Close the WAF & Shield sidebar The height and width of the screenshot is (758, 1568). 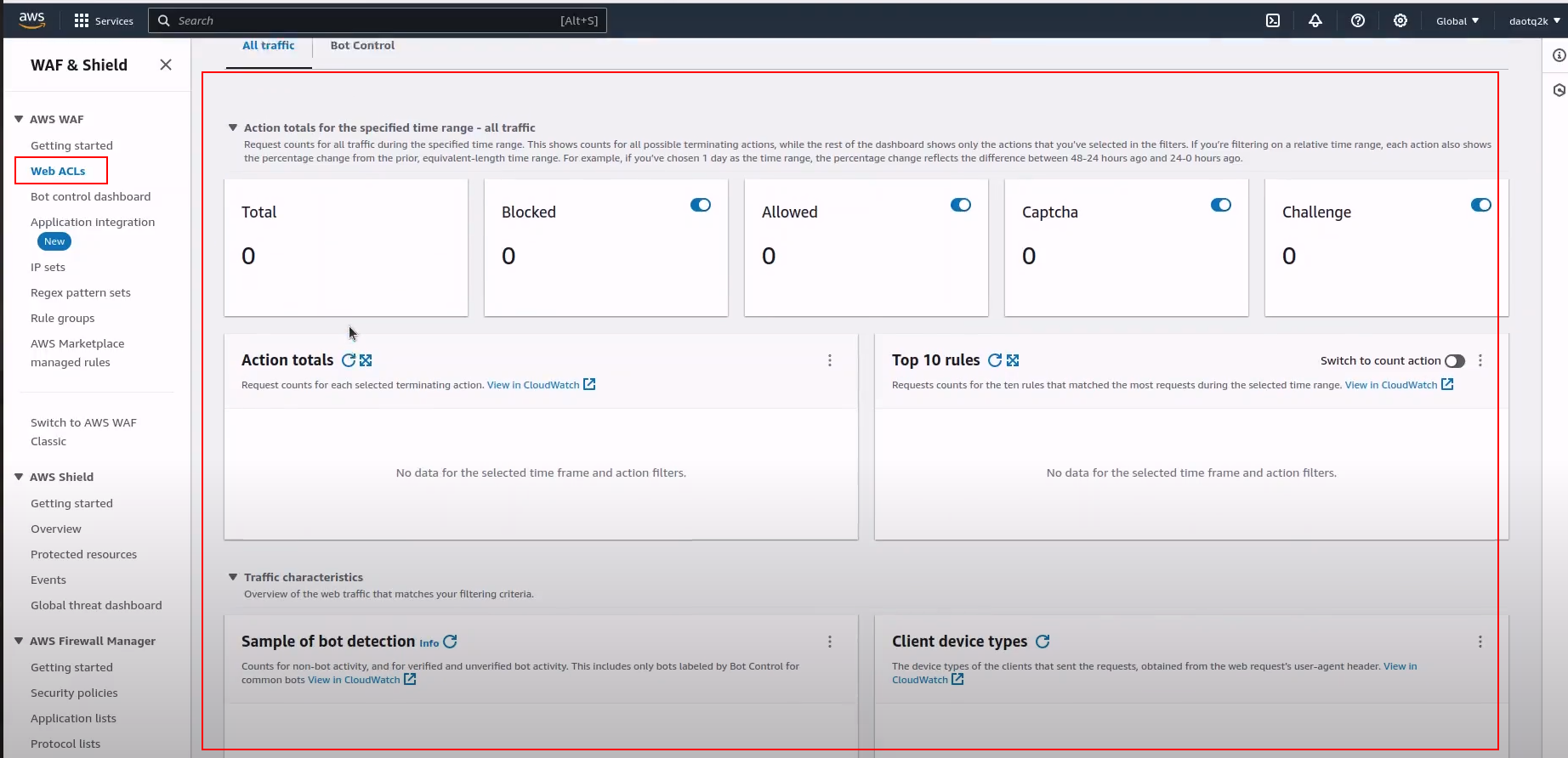166,65
